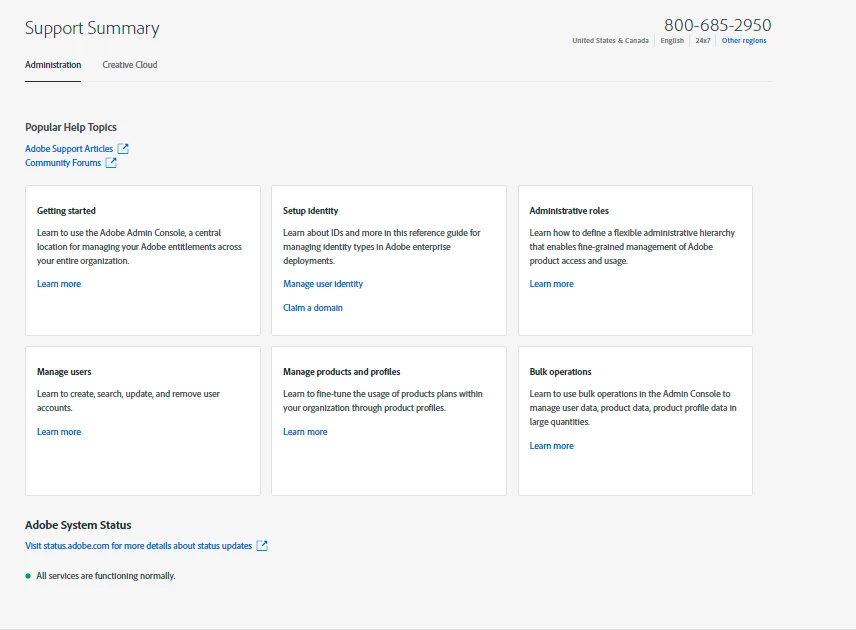Click status.adobe.com external link icon
Screen dimensions: 856x630
coord(262,545)
